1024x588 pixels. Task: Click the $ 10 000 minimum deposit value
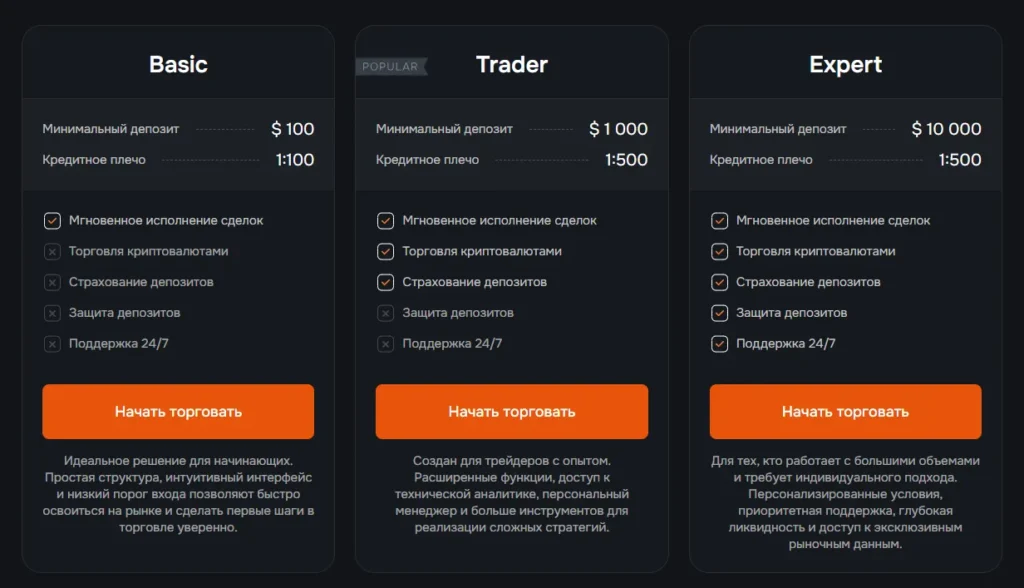(946, 129)
